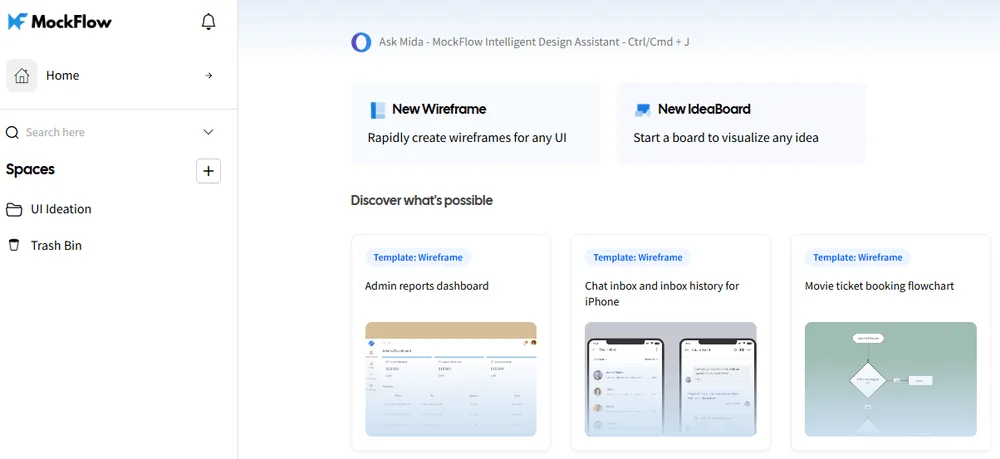Click Template: Wireframe tag on Movie ticket card

tap(858, 258)
